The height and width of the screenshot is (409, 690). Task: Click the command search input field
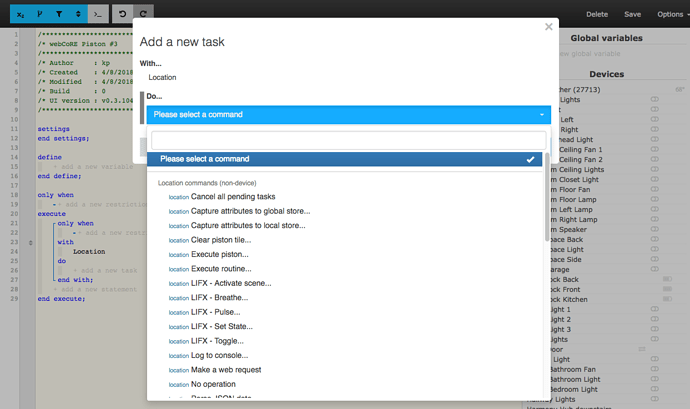[349, 140]
